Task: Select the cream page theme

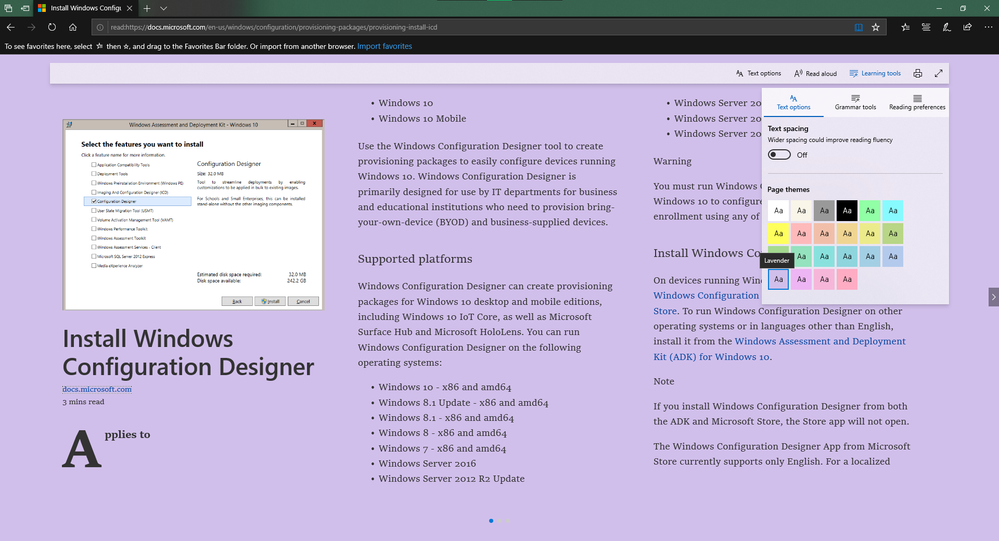Action: pos(801,210)
